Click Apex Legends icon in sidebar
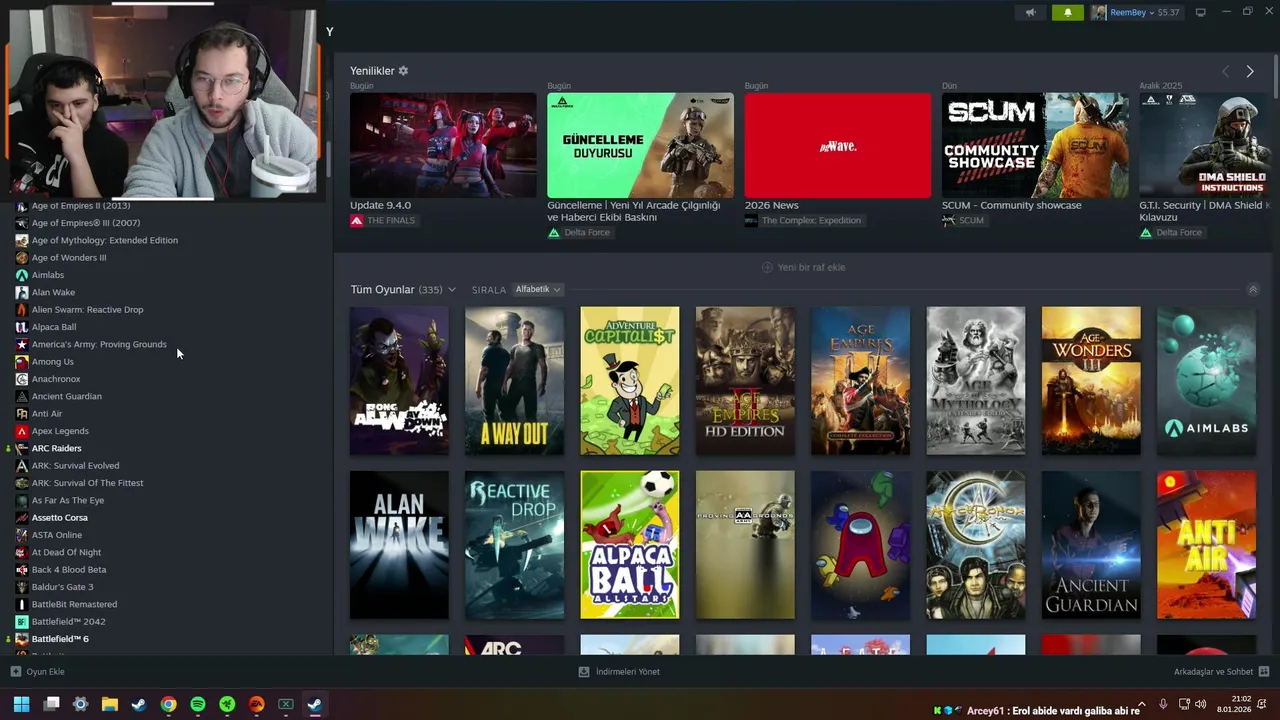1280x720 pixels. pos(22,431)
